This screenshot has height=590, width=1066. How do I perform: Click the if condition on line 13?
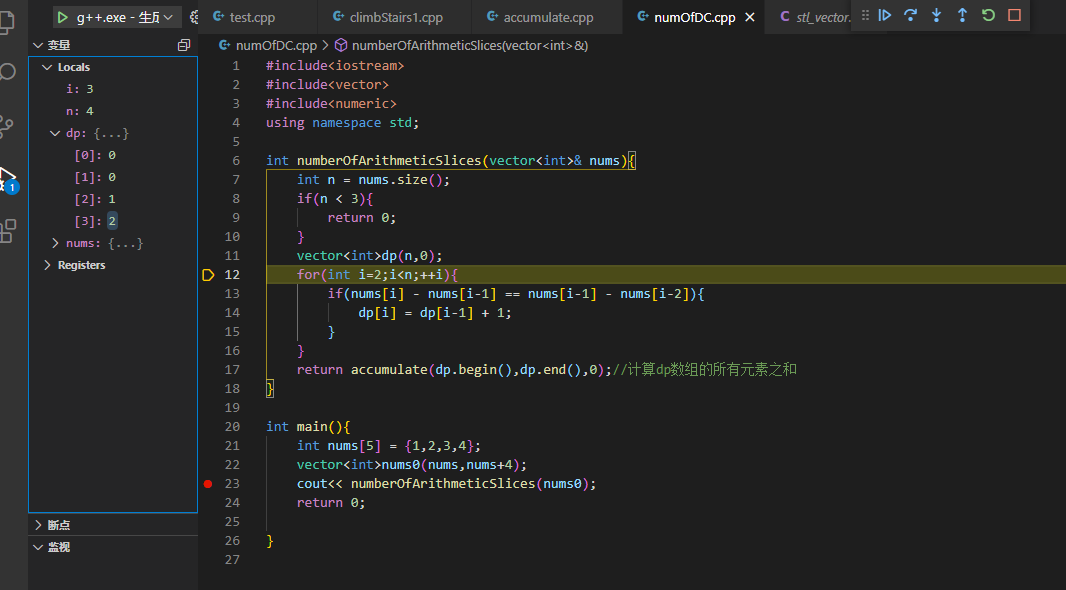click(x=516, y=294)
